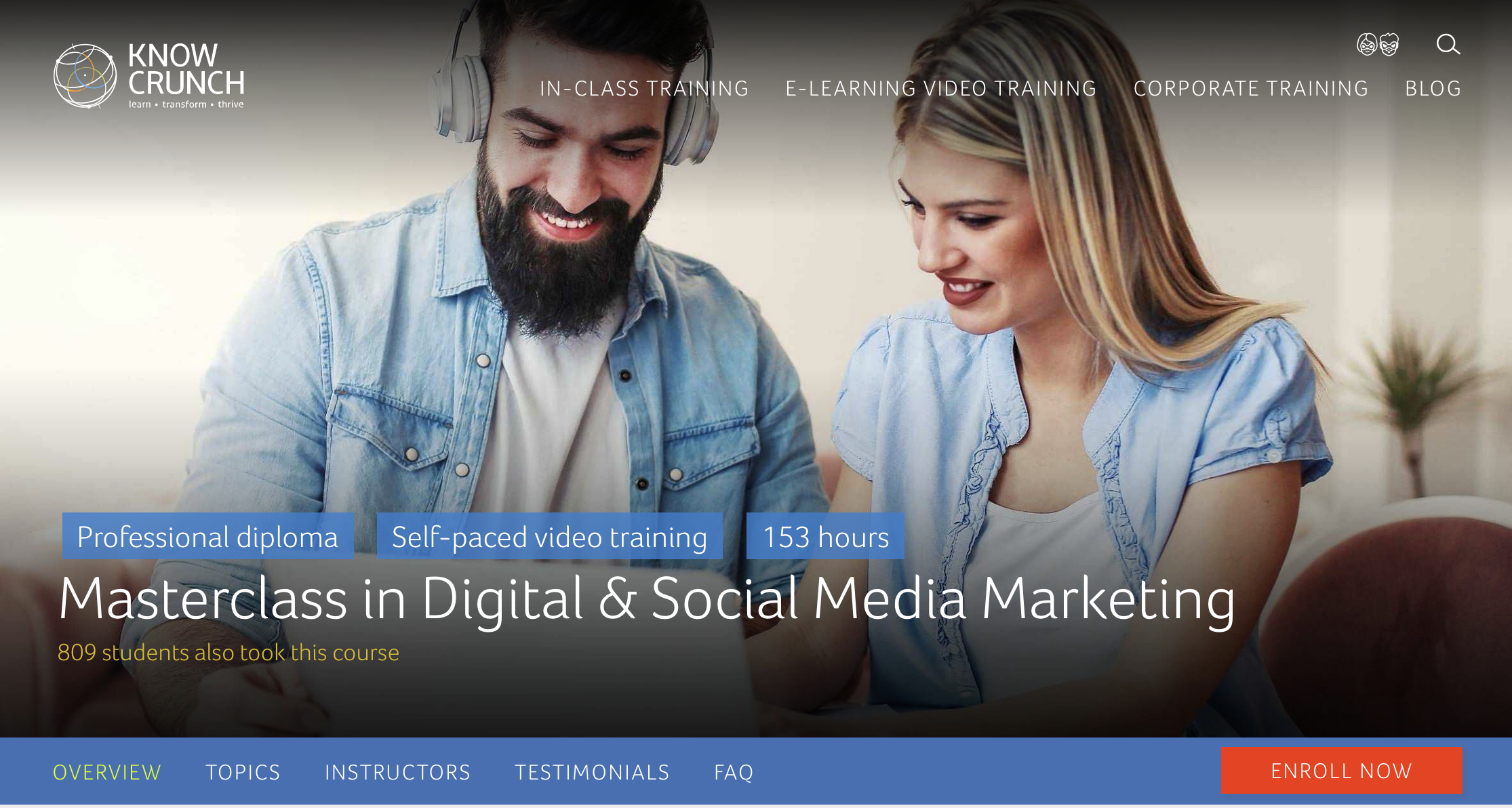Image resolution: width=1512 pixels, height=808 pixels.
Task: Switch to the Overview tab
Action: pos(107,772)
